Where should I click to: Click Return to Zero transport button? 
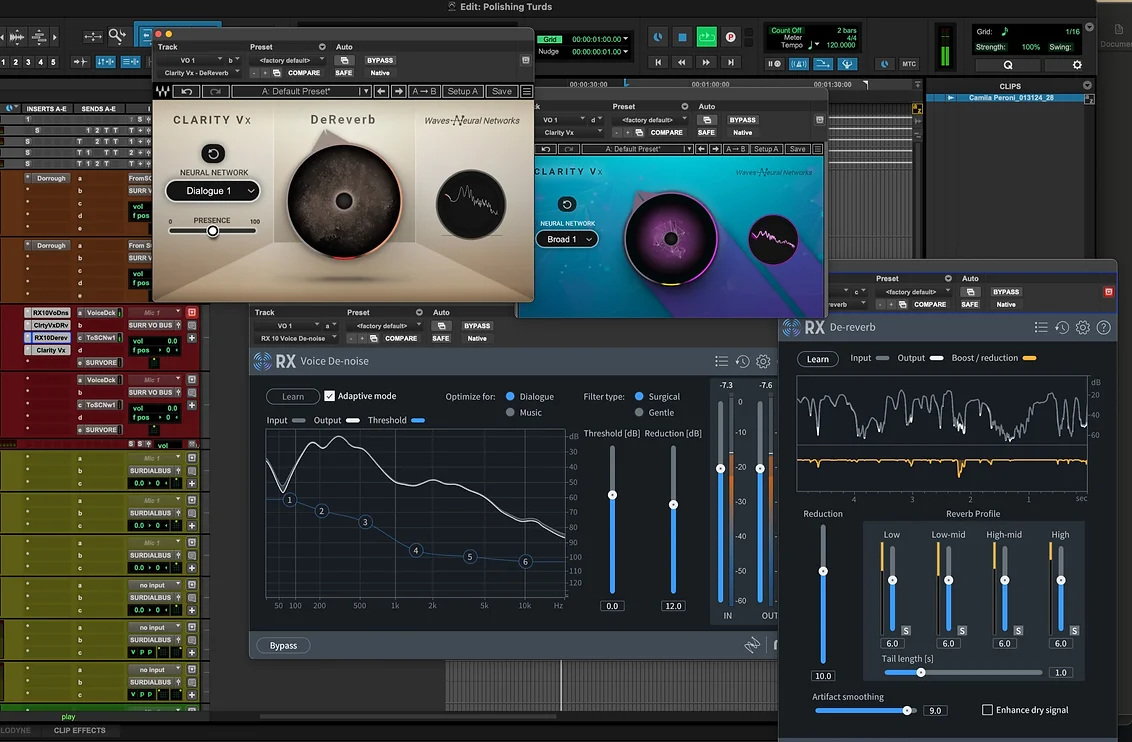pos(658,63)
